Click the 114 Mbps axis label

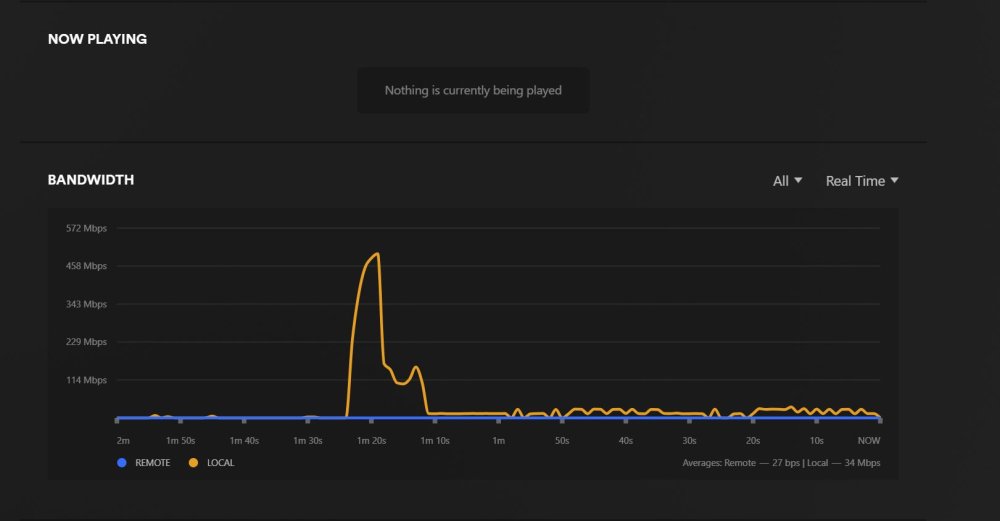pos(86,380)
